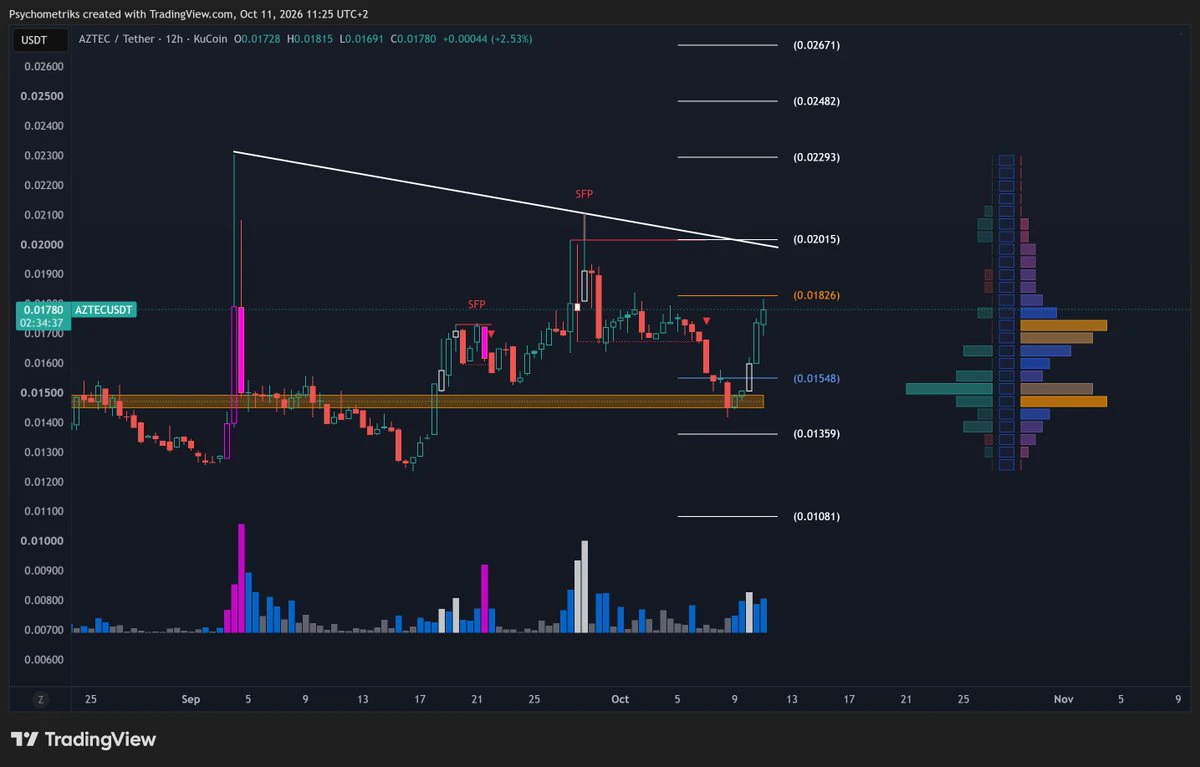
Task: Click the AZTEC / Tether symbol title
Action: tap(117, 39)
